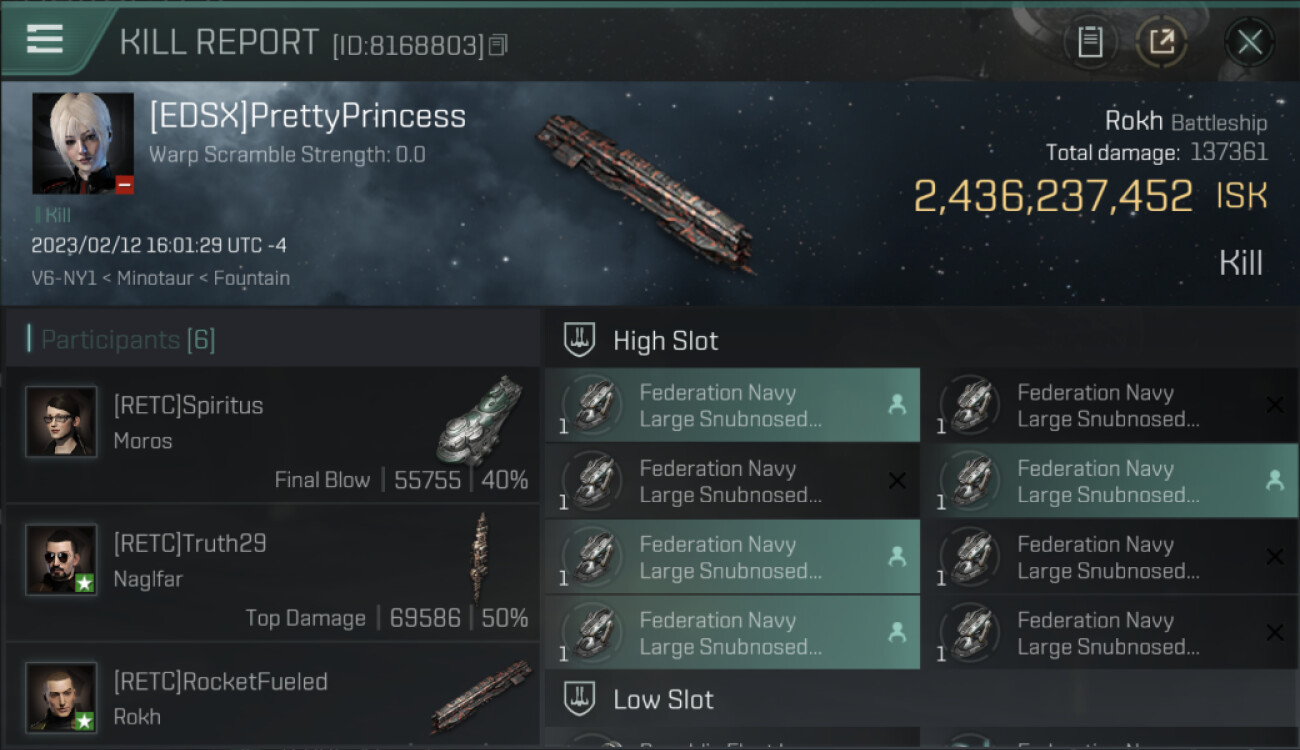Open Spiritus pilot portrait
Image resolution: width=1300 pixels, height=750 pixels.
tap(62, 422)
